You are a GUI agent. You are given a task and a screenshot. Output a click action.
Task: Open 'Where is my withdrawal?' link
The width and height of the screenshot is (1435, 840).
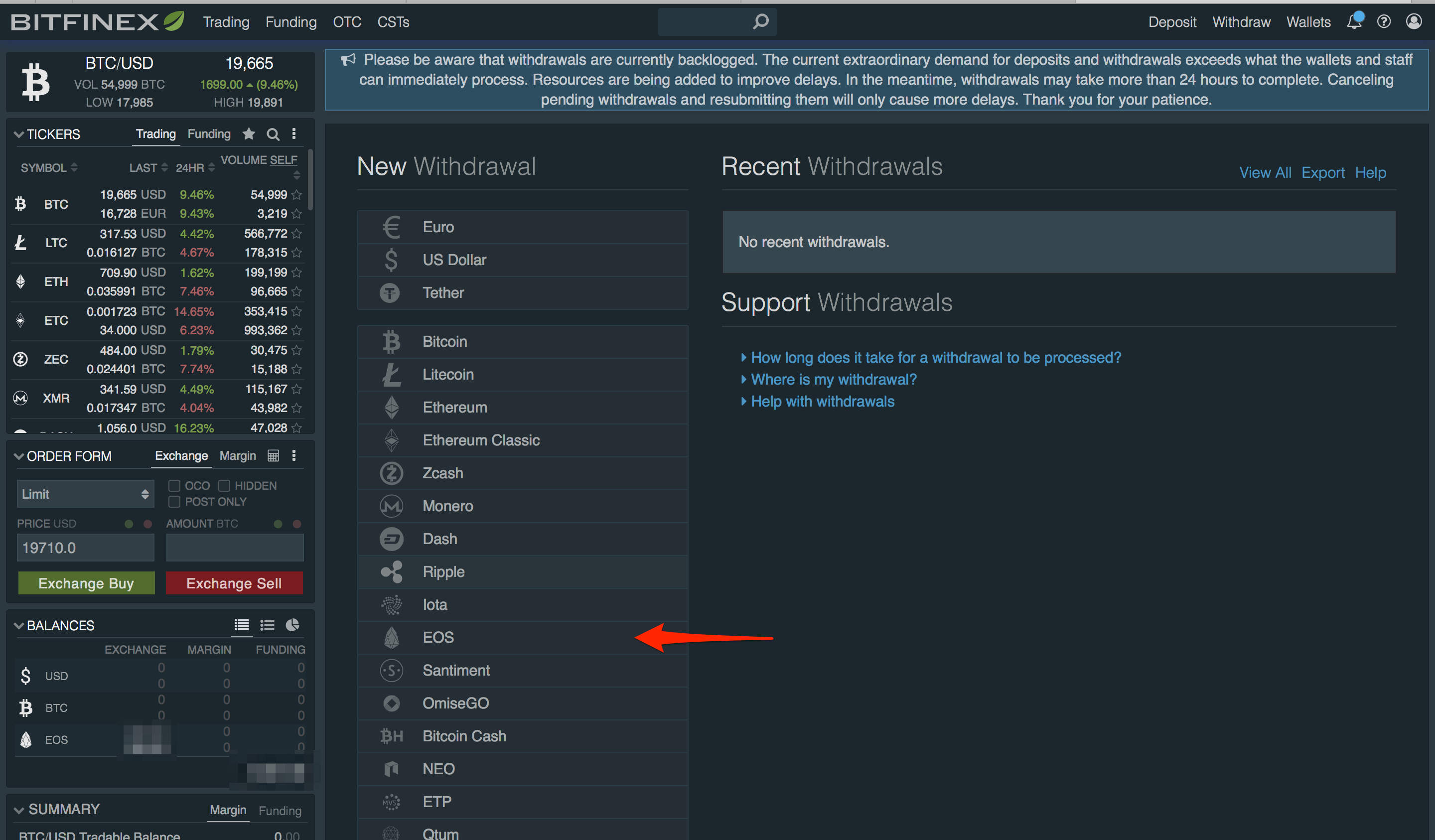click(834, 379)
